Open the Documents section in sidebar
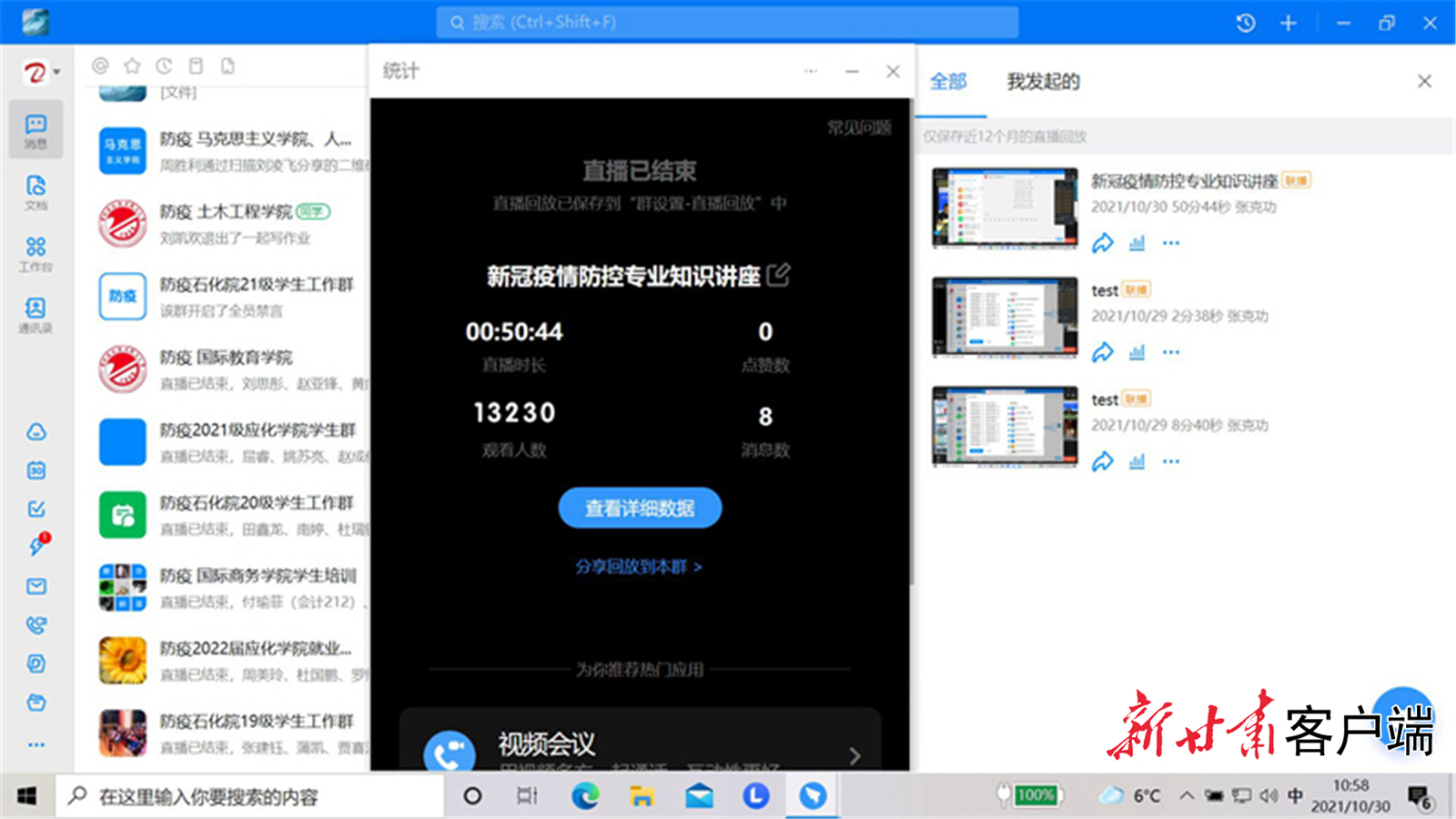Screen dimensions: 1456x819 [35, 191]
